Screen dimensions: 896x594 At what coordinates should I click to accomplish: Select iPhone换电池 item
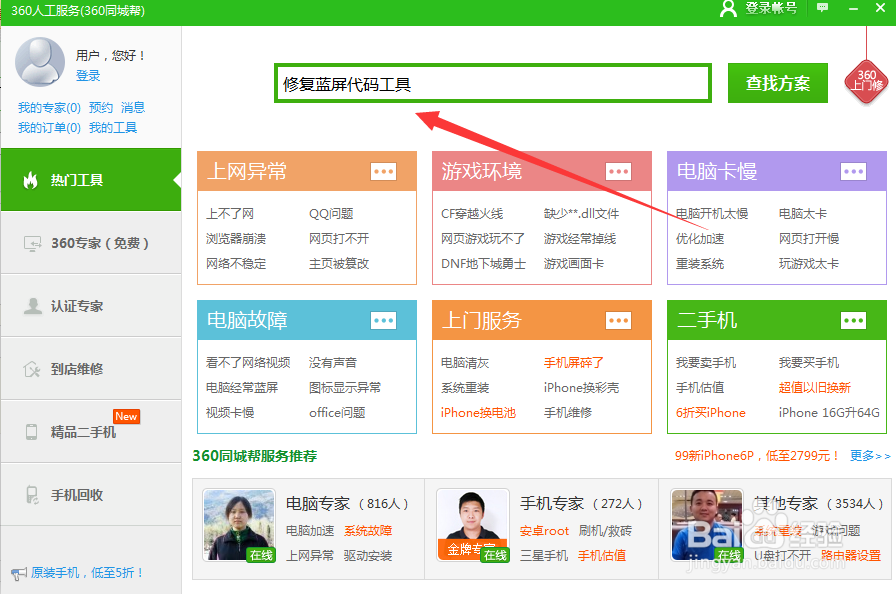point(478,413)
